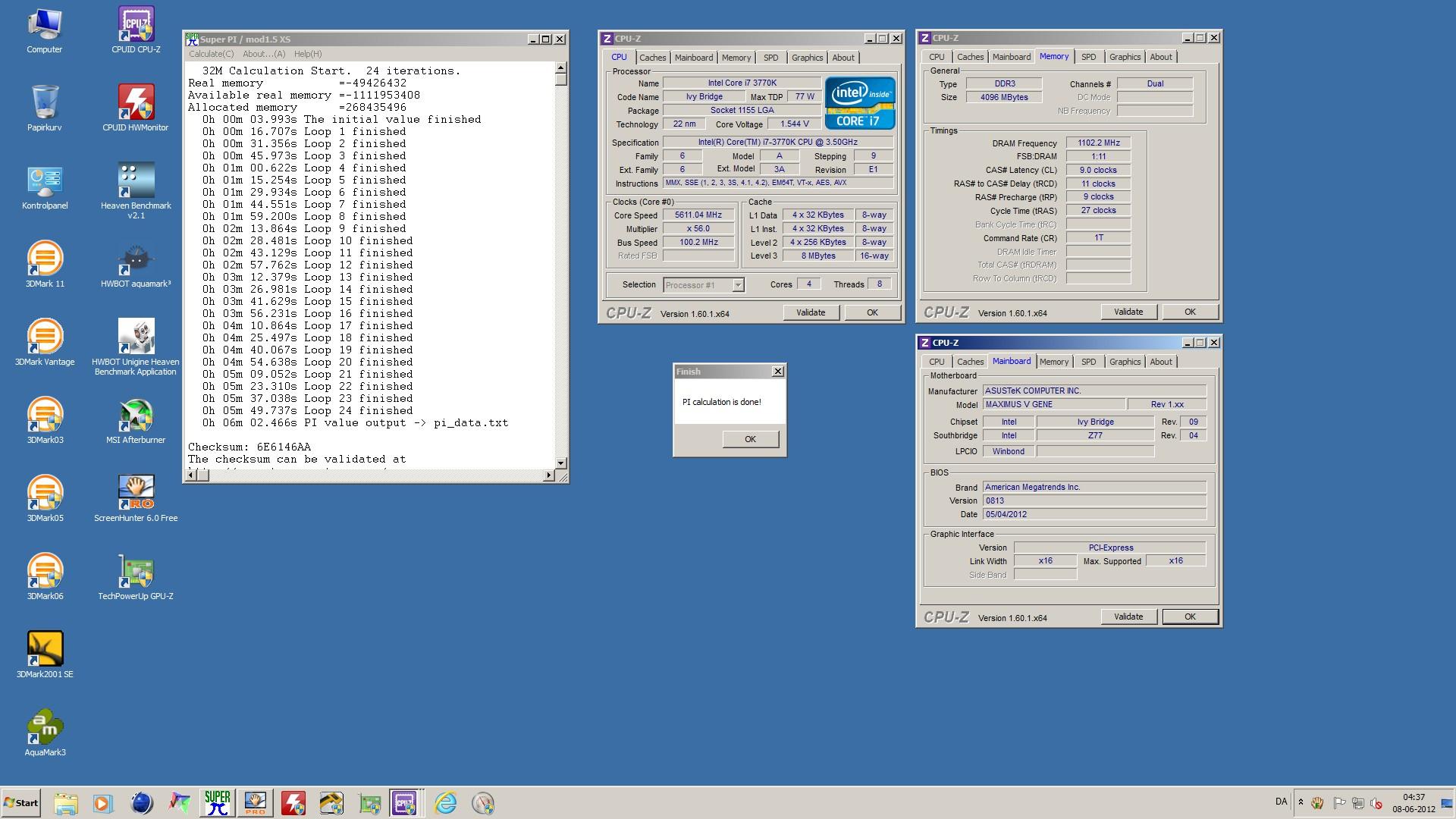
Task: Open the About...(A) menu in Super PI
Action: tap(264, 54)
